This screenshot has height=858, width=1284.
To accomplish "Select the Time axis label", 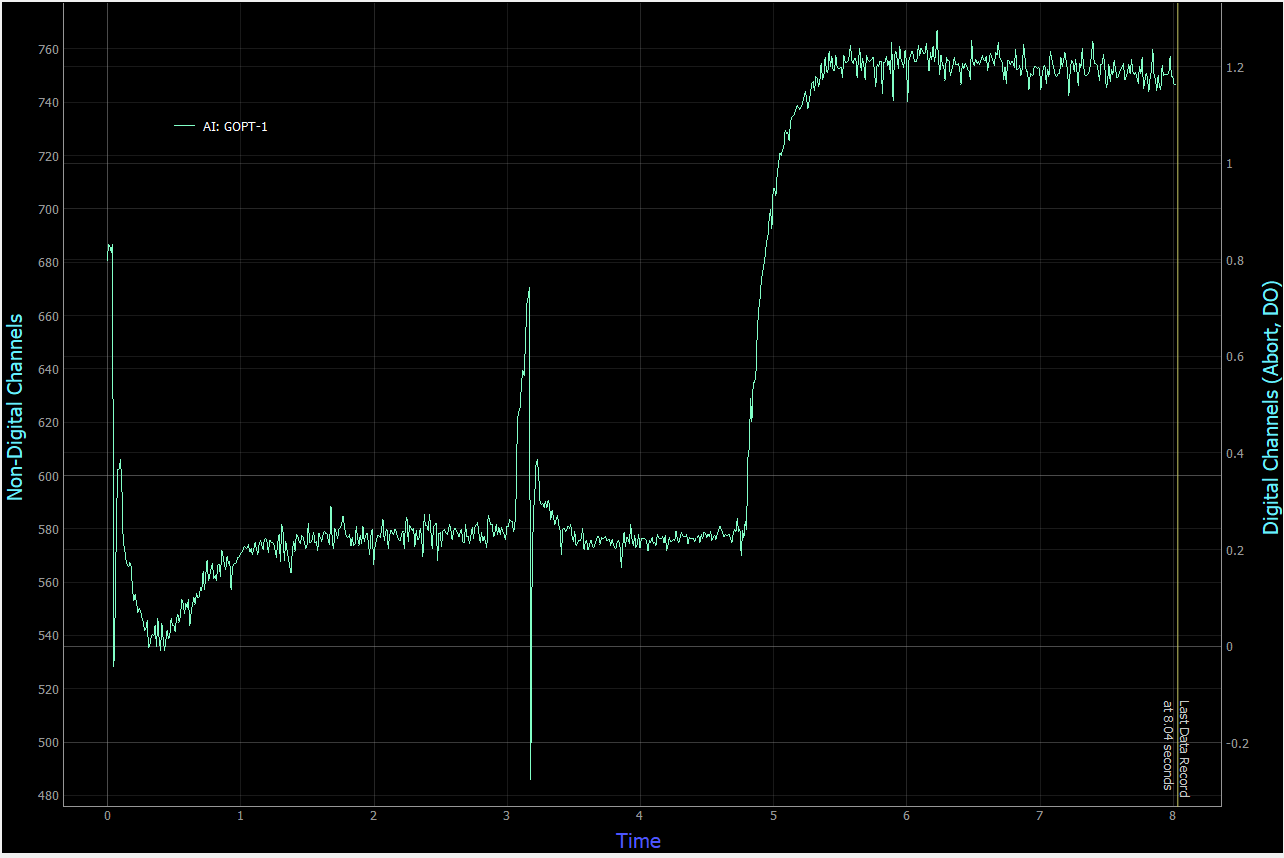I will point(637,841).
